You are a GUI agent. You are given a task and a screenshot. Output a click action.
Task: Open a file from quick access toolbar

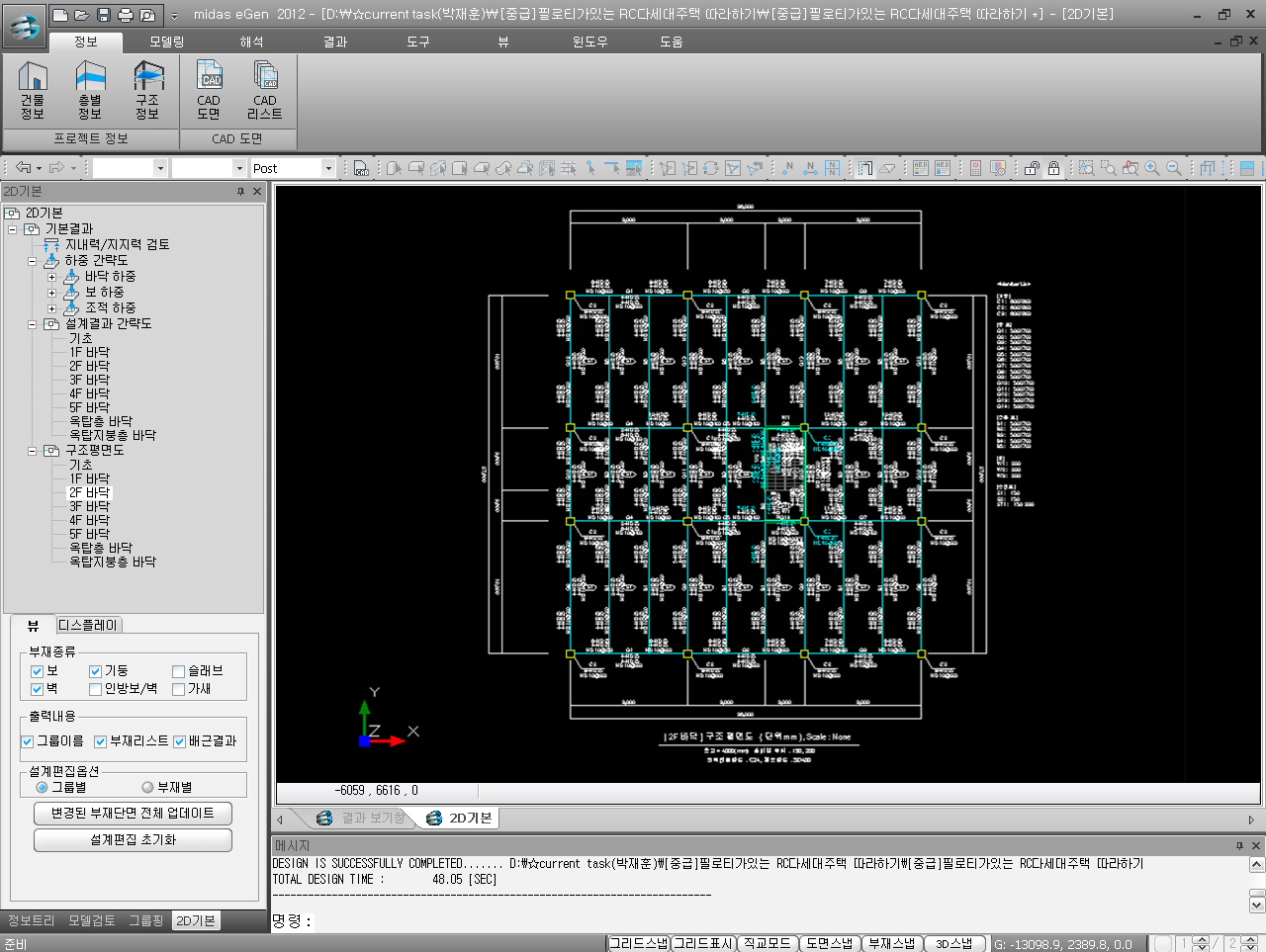coord(82,15)
